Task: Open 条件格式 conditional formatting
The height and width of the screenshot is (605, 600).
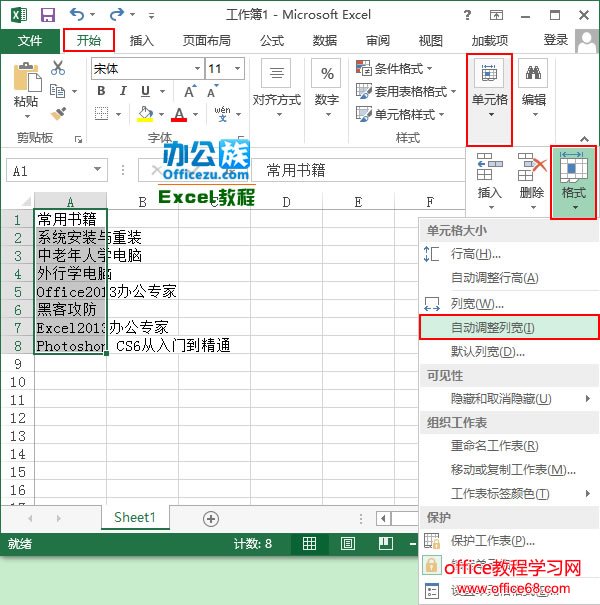Action: 394,68
